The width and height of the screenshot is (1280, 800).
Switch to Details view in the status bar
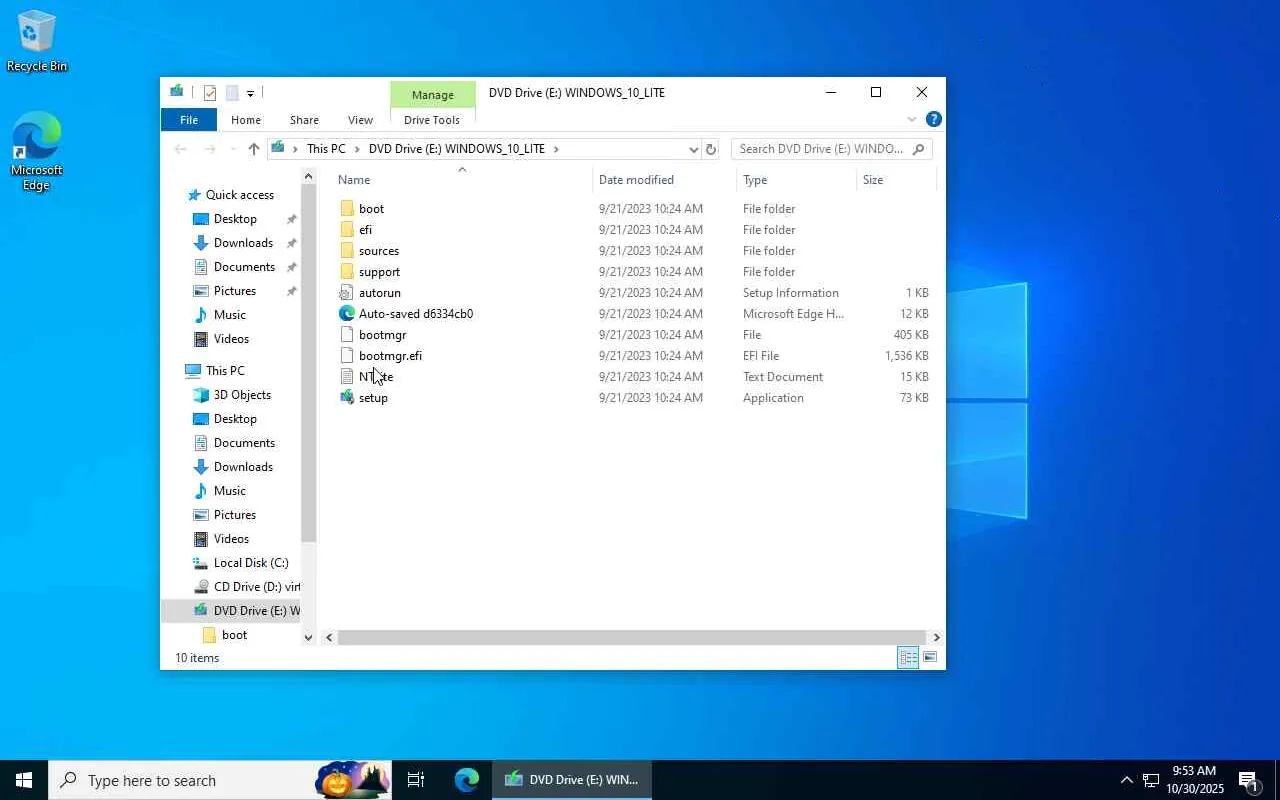tap(908, 658)
